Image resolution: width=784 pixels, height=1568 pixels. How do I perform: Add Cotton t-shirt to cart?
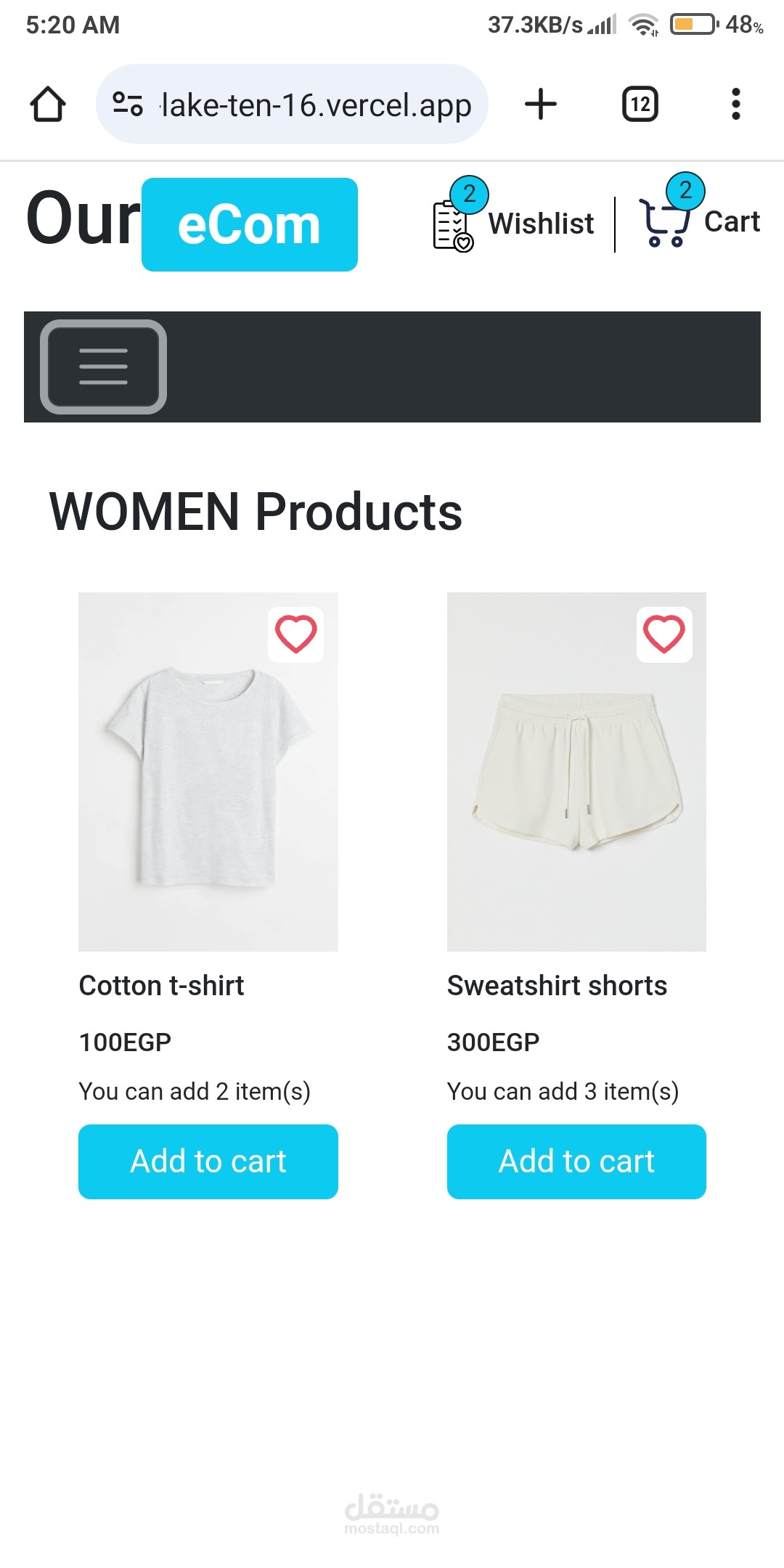208,1161
